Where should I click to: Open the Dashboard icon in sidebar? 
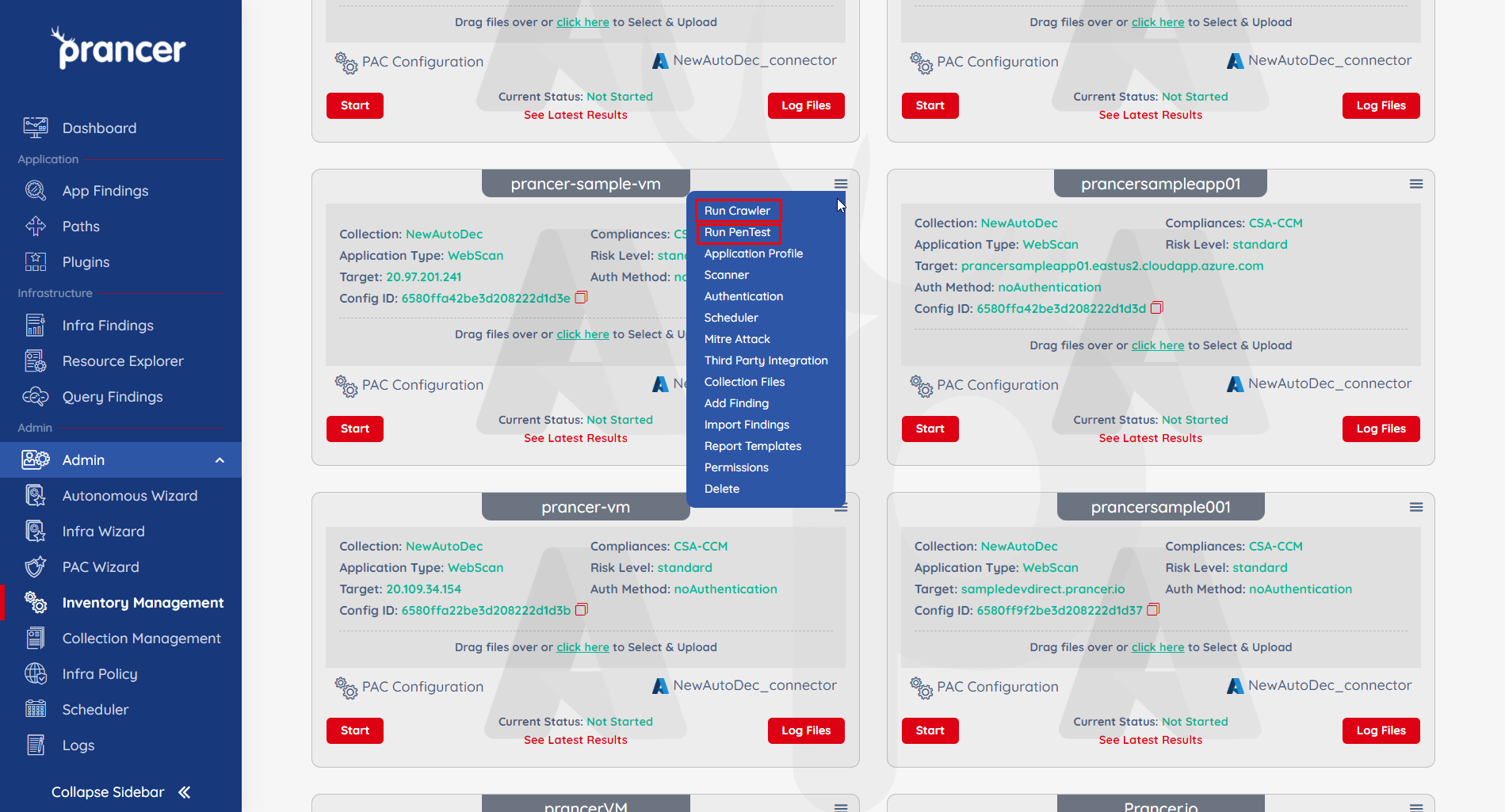pyautogui.click(x=36, y=128)
